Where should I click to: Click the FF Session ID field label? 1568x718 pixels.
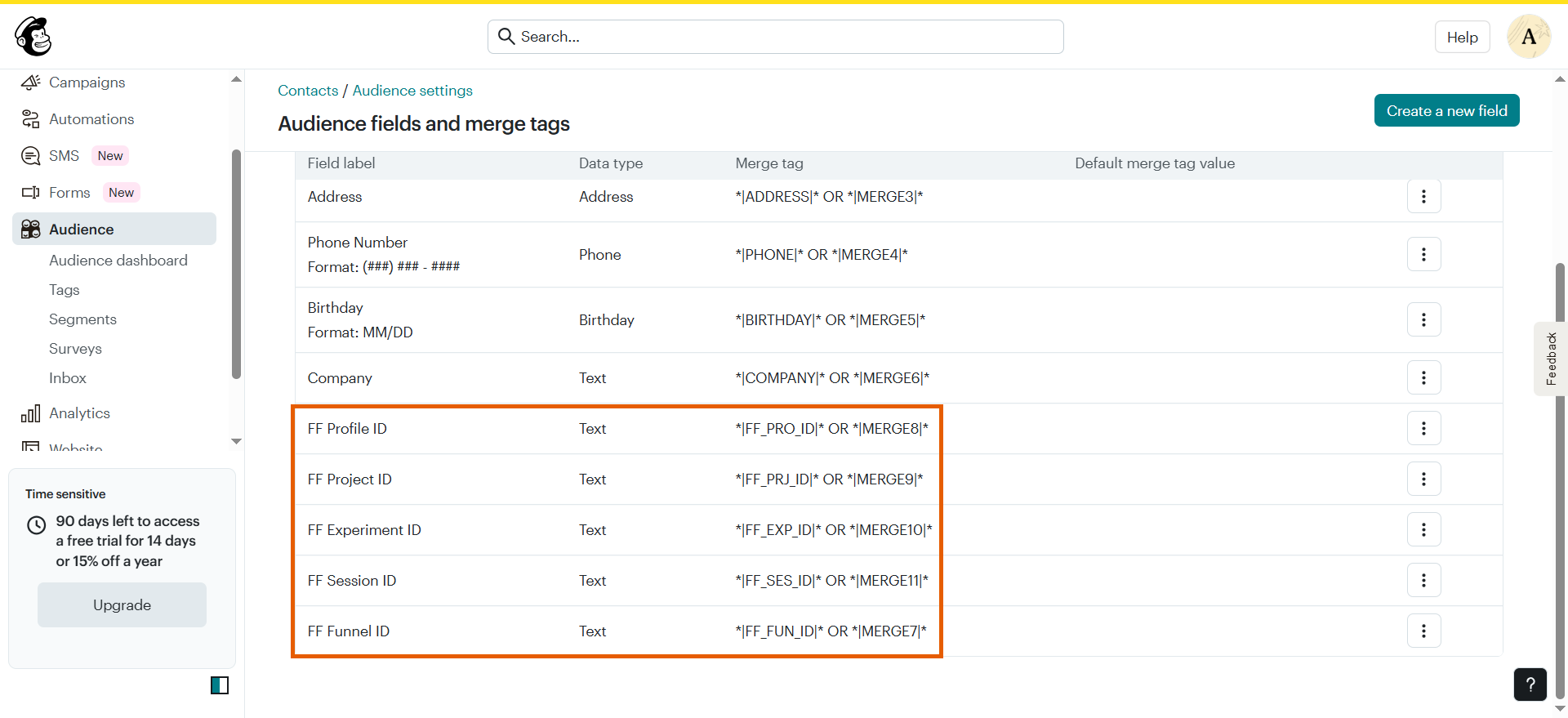352,581
